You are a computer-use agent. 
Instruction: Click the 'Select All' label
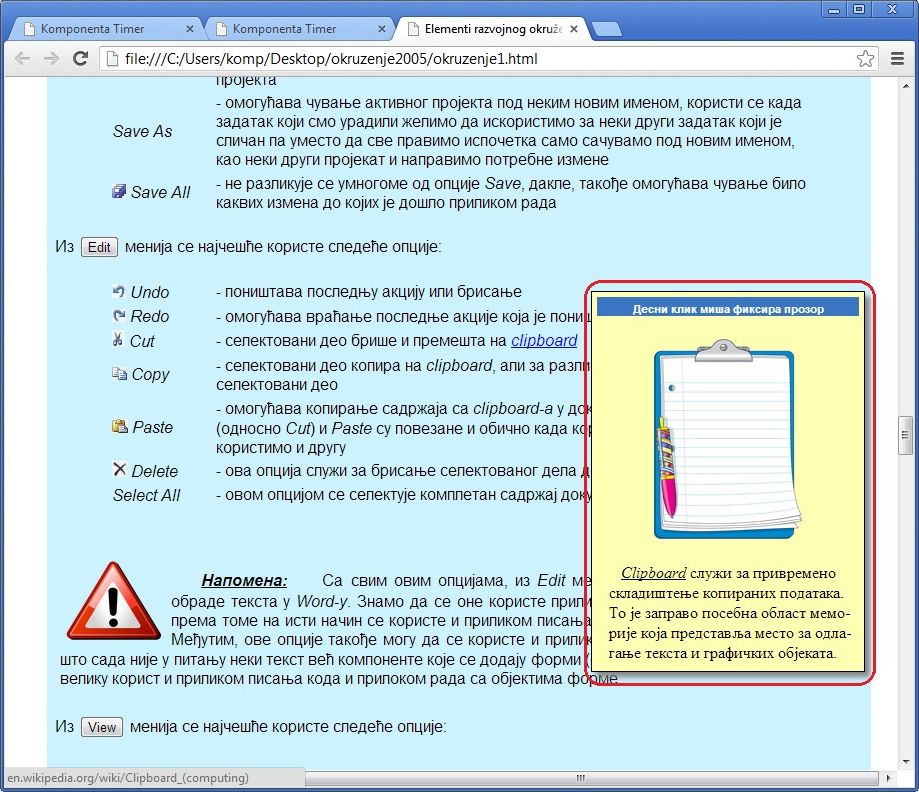point(147,495)
